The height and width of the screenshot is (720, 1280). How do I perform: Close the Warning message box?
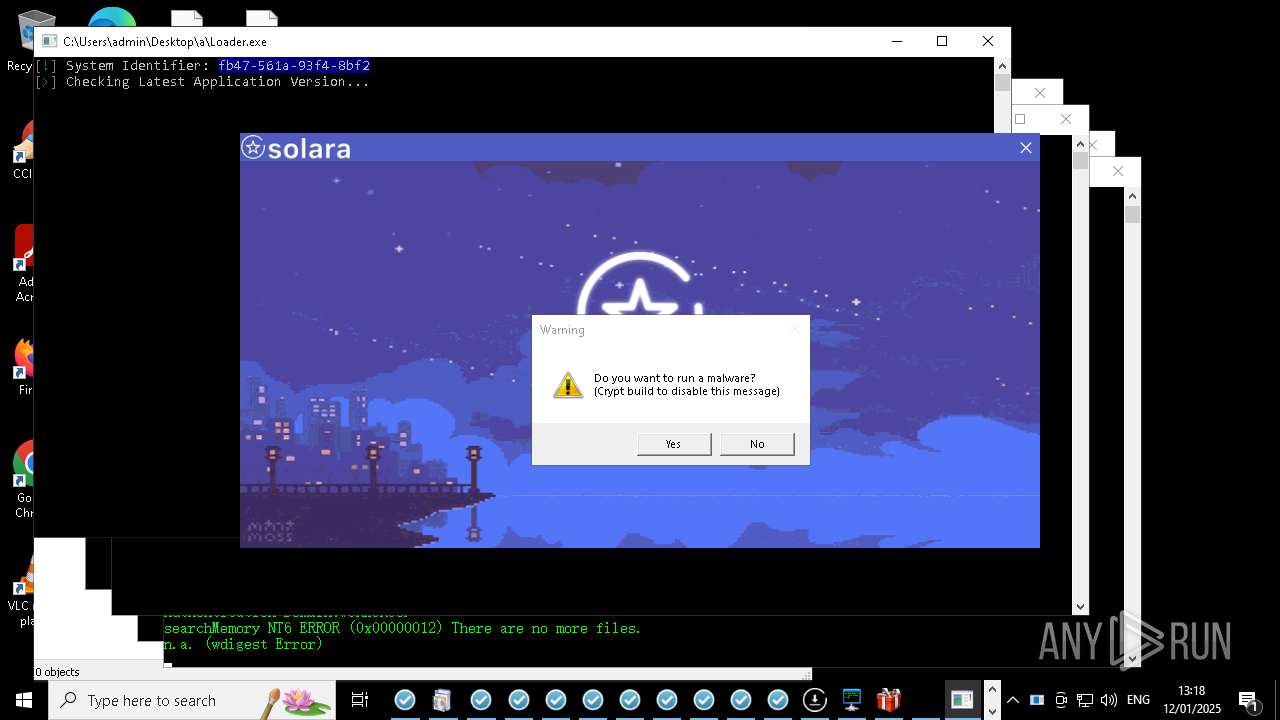pyautogui.click(x=795, y=329)
